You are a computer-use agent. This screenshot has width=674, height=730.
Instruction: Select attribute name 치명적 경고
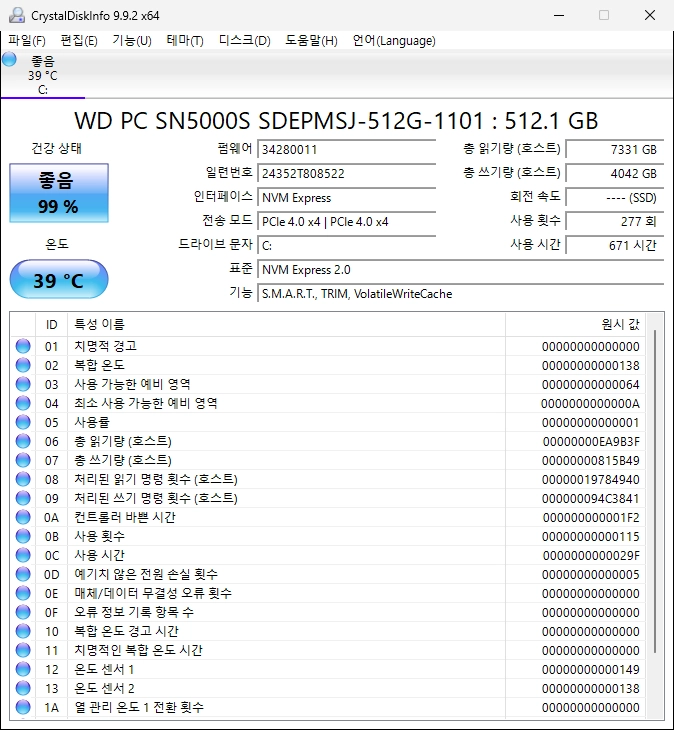(x=106, y=346)
